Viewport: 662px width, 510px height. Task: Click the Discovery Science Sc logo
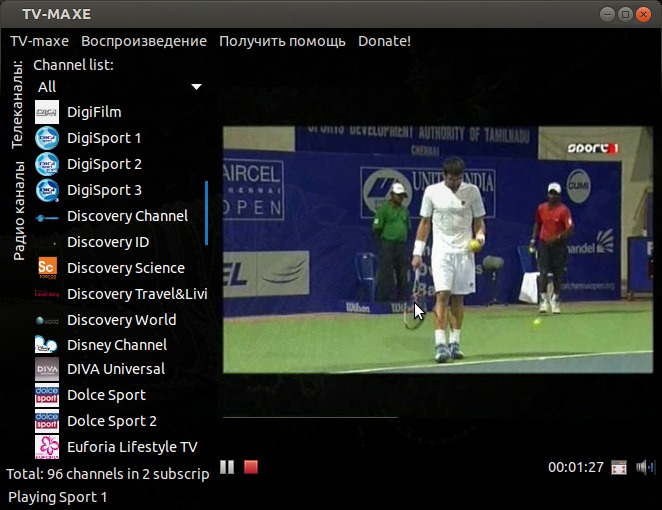point(47,268)
